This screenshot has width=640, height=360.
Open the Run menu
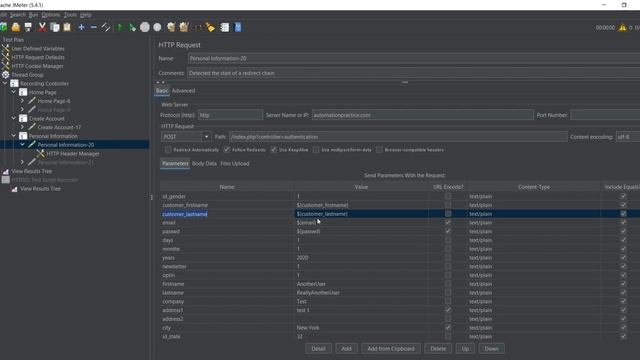(33, 15)
